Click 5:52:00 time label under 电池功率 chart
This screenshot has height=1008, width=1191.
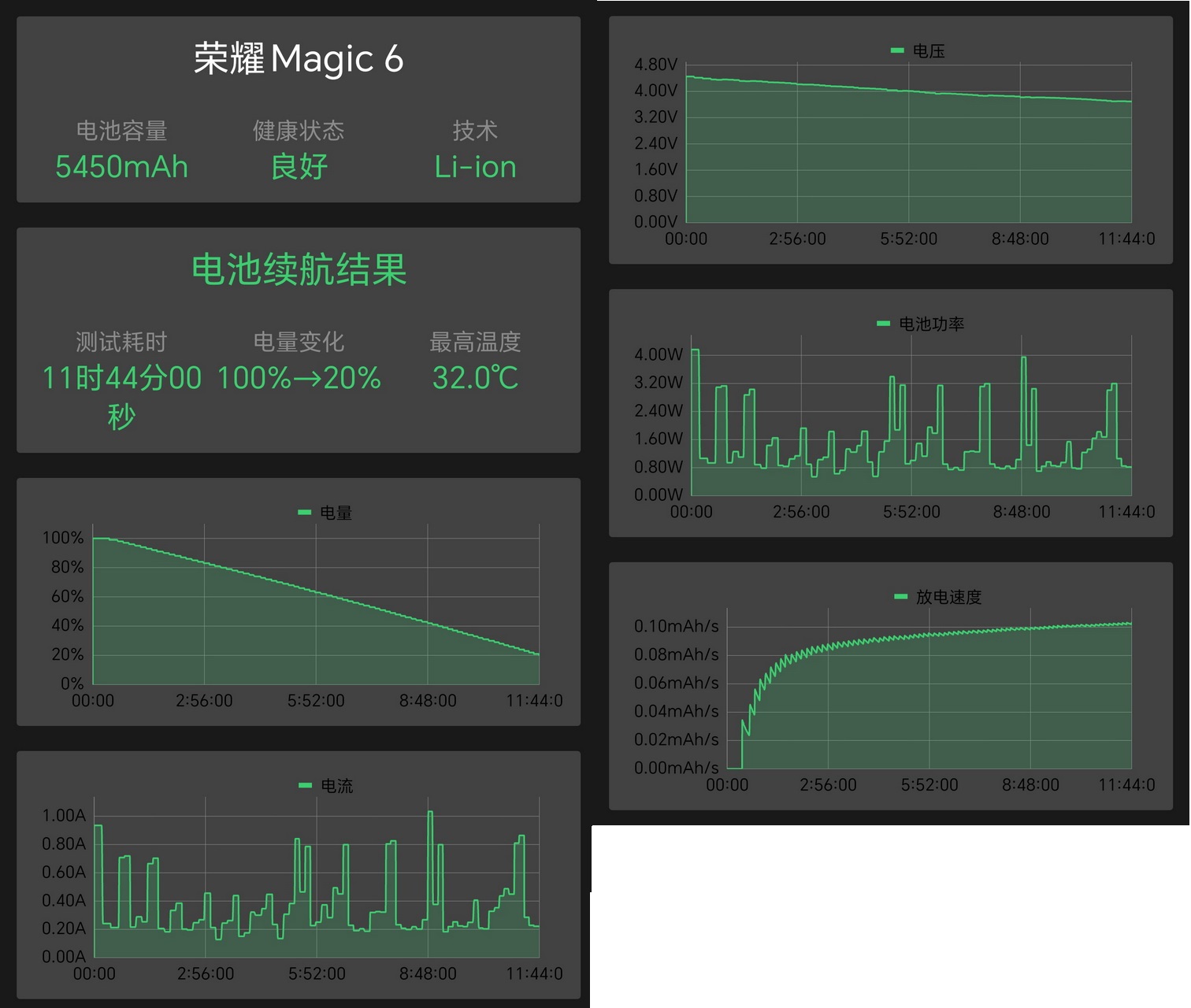(911, 512)
